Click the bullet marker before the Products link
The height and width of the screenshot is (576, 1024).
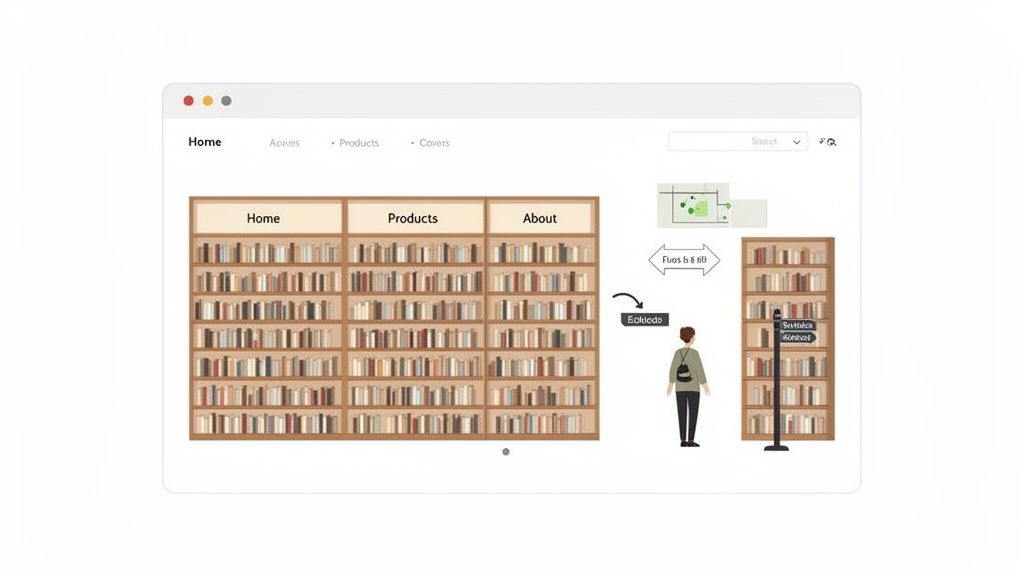[x=333, y=143]
